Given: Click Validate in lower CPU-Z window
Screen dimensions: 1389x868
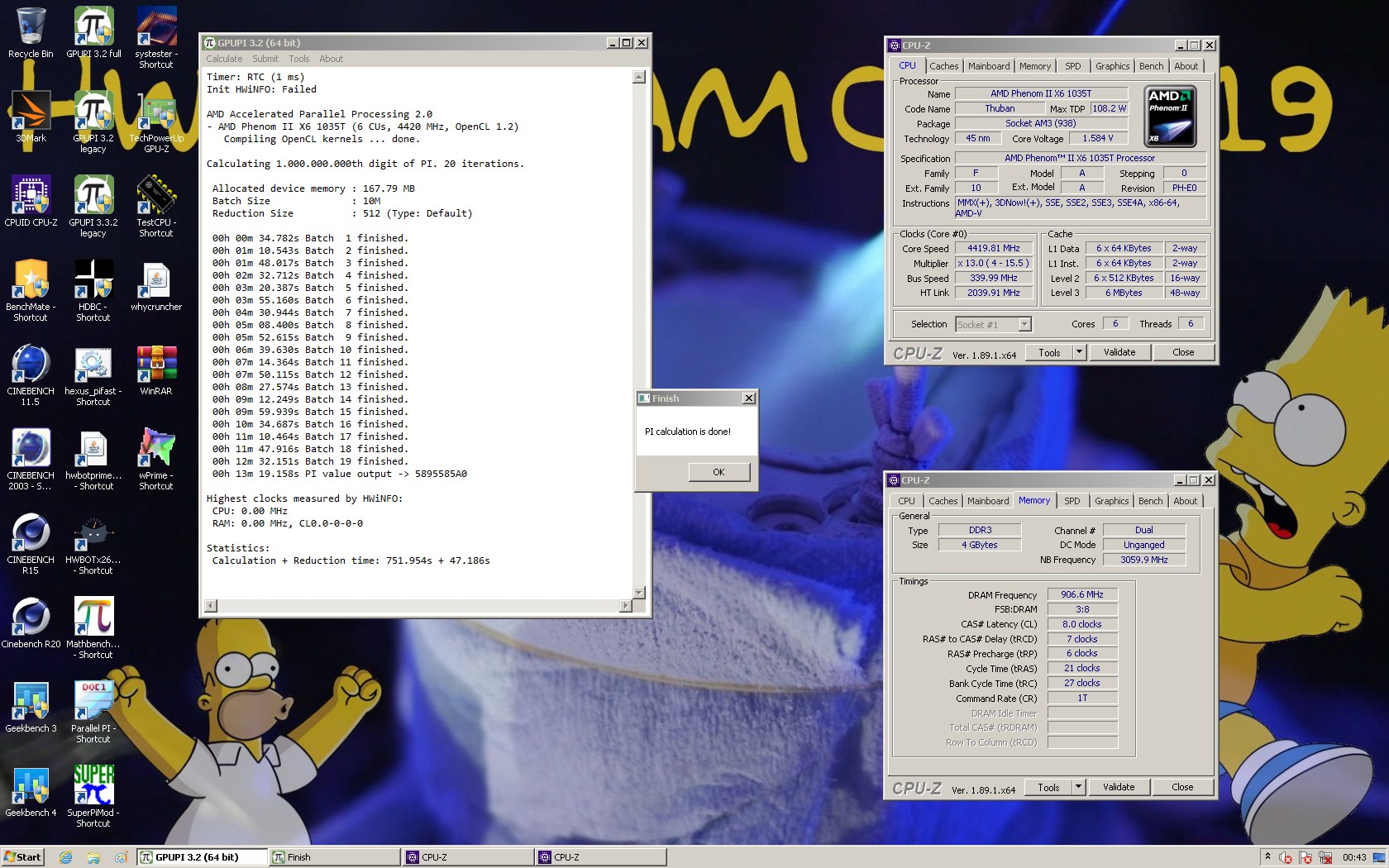Looking at the screenshot, I should tap(1119, 787).
